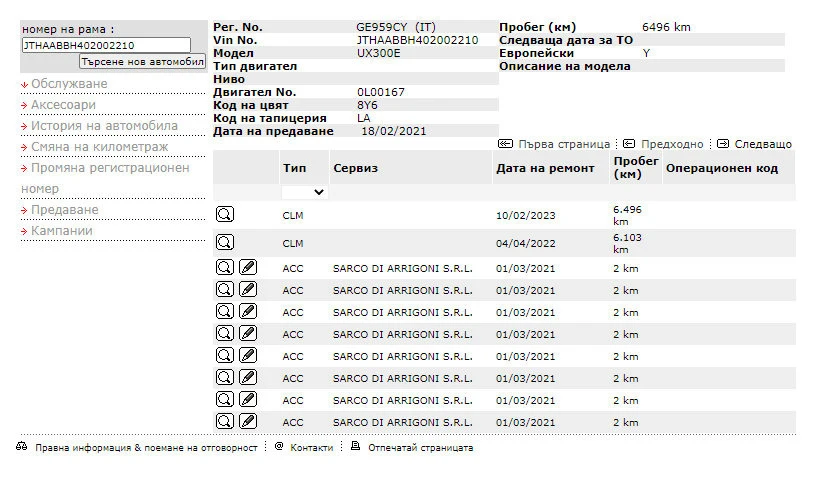View details of 04/04/2022 CLM record
This screenshot has height=500, width=836.
225,242
